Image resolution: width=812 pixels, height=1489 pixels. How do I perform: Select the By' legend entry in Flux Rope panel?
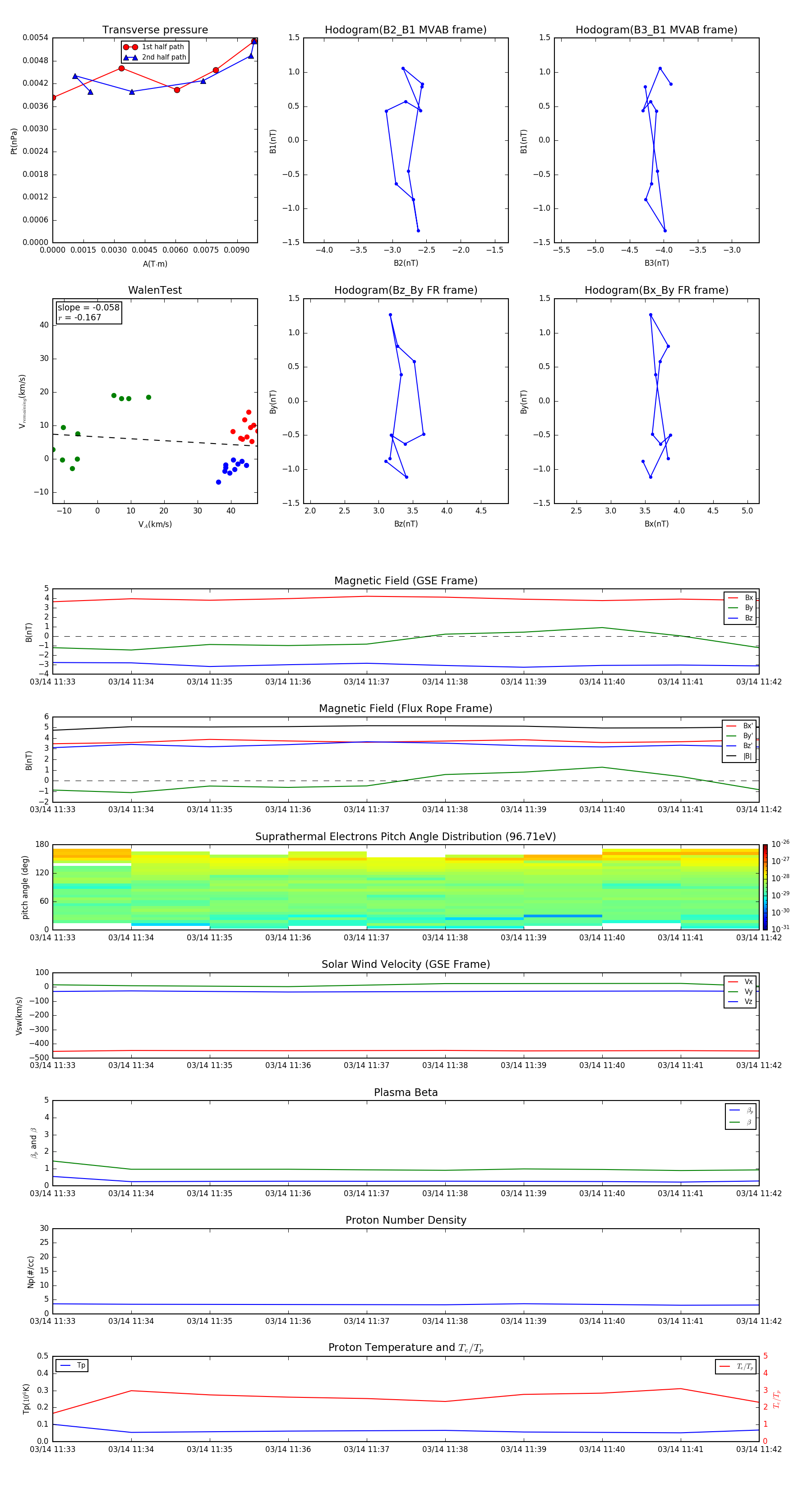739,736
